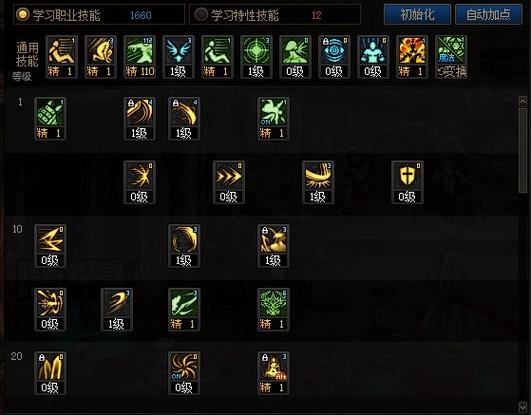Toggle the golden swirl ON skill at level 20
Screen dimensions: 531x415
click(x=184, y=373)
